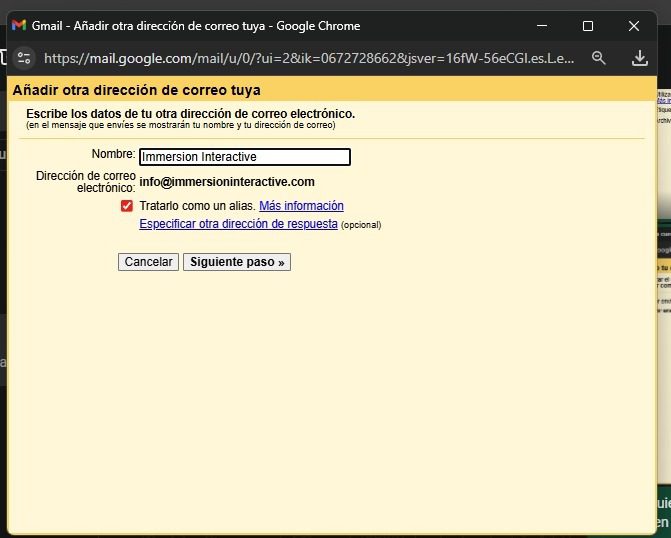Click 'Especificar otra dirección de respuesta' link
The width and height of the screenshot is (671, 538).
238,224
